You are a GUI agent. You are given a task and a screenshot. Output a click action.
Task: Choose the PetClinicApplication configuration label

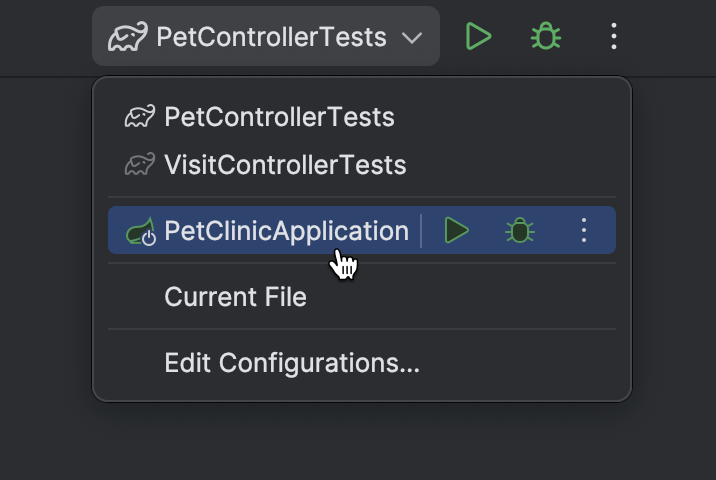(x=286, y=231)
